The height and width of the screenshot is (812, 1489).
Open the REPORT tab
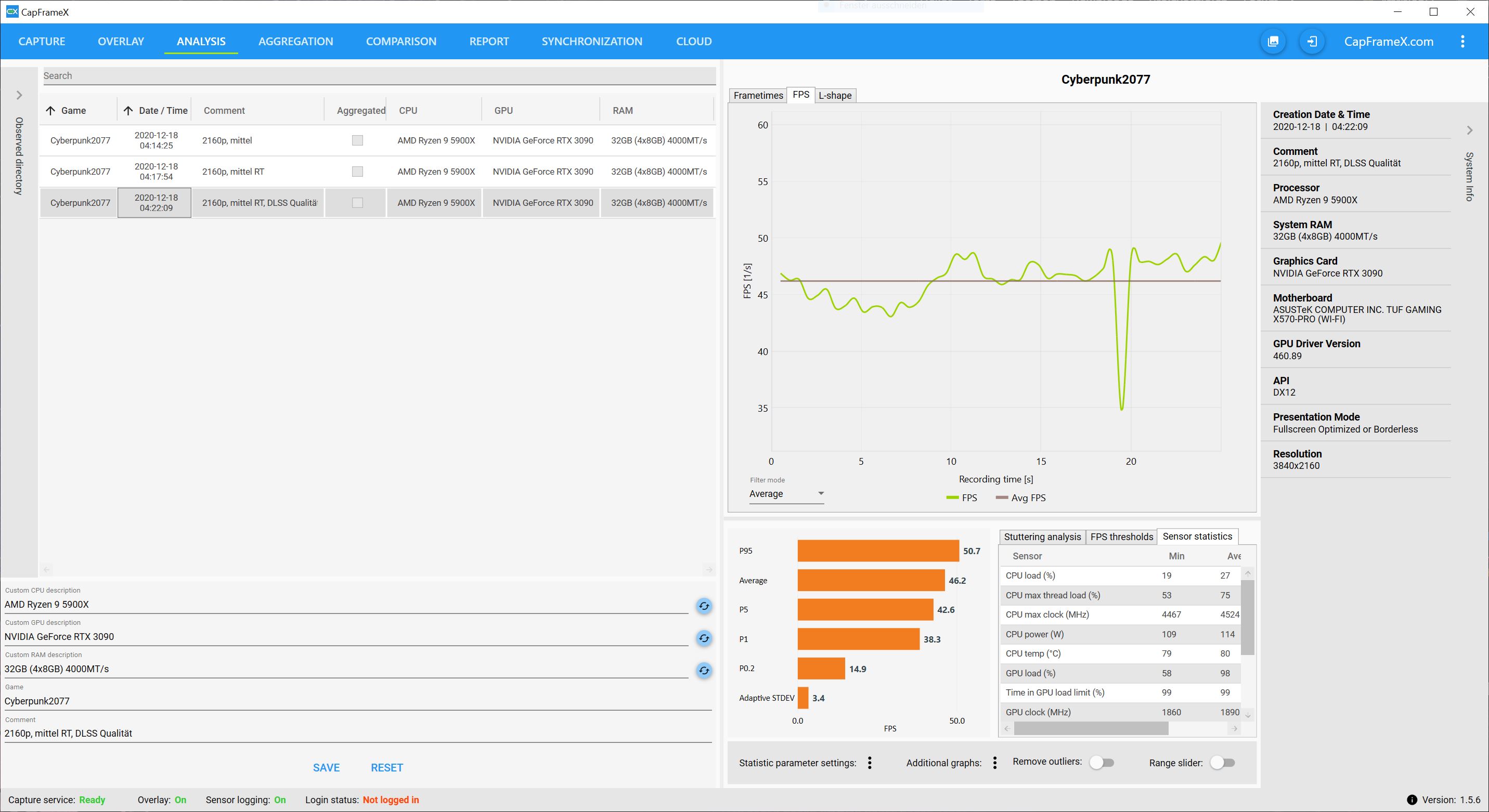[489, 42]
